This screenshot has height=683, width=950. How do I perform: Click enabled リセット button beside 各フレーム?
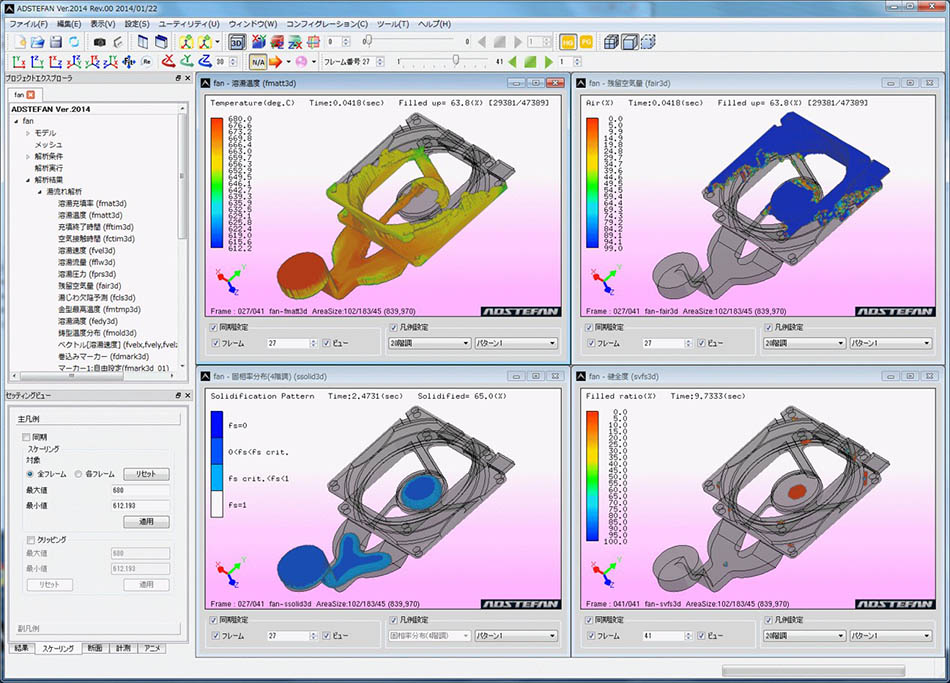pos(146,474)
